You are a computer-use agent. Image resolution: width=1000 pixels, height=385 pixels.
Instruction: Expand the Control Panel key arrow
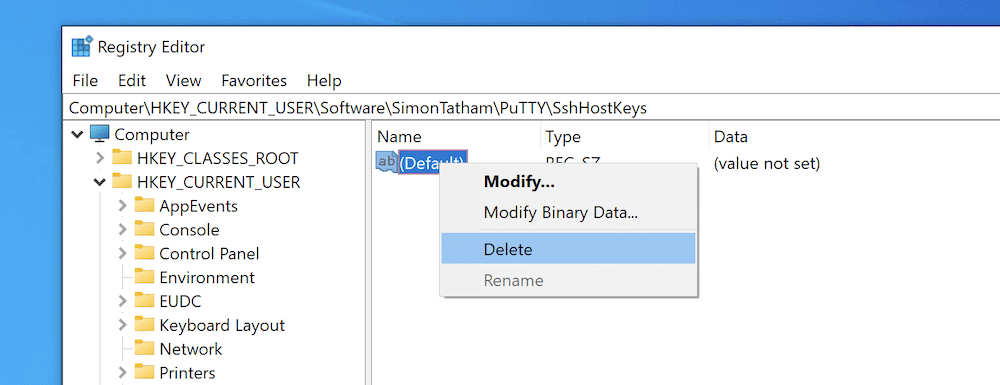click(x=122, y=253)
